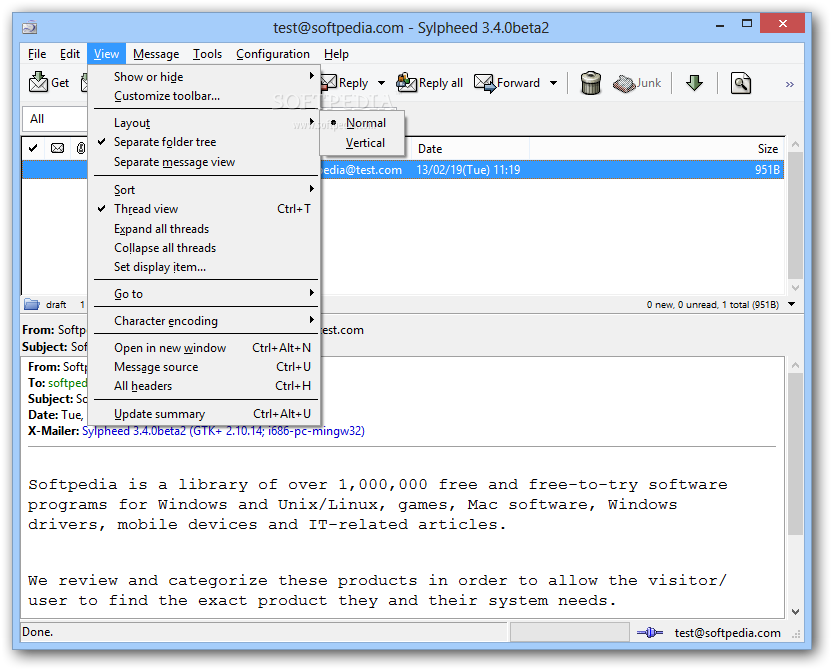Click the online/offline plug icon in status bar

[649, 632]
